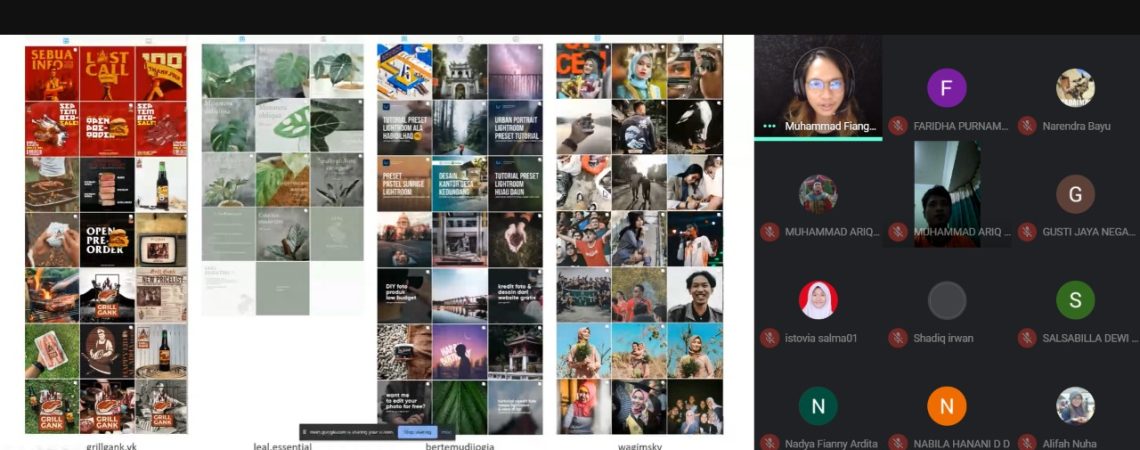The image size is (1140, 450).
Task: Click muted mic icon beside Shadiq irwan
Action: click(x=898, y=338)
